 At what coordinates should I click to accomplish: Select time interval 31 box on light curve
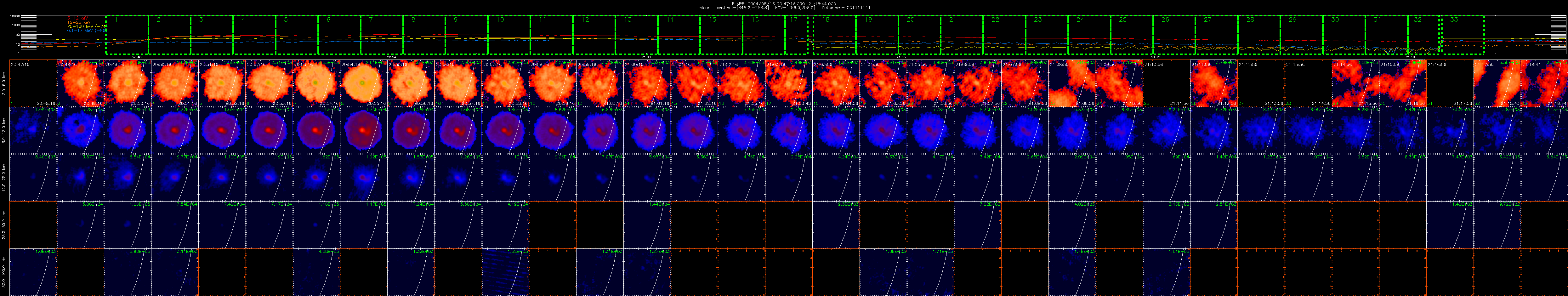pos(1387,35)
